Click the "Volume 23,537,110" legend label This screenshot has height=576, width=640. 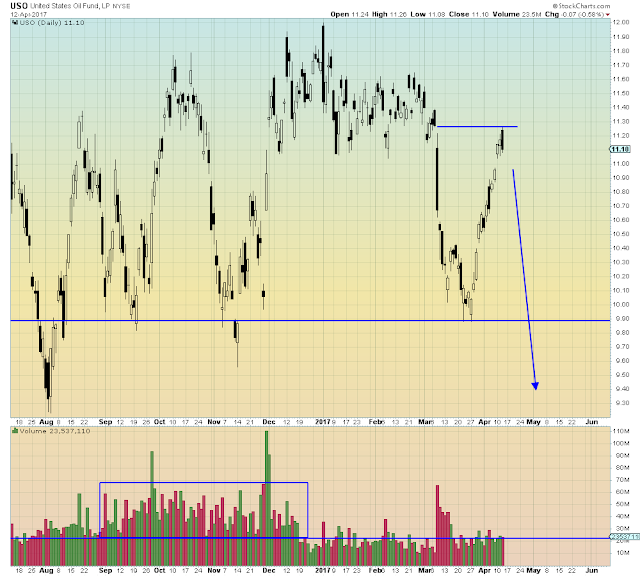(x=55, y=431)
